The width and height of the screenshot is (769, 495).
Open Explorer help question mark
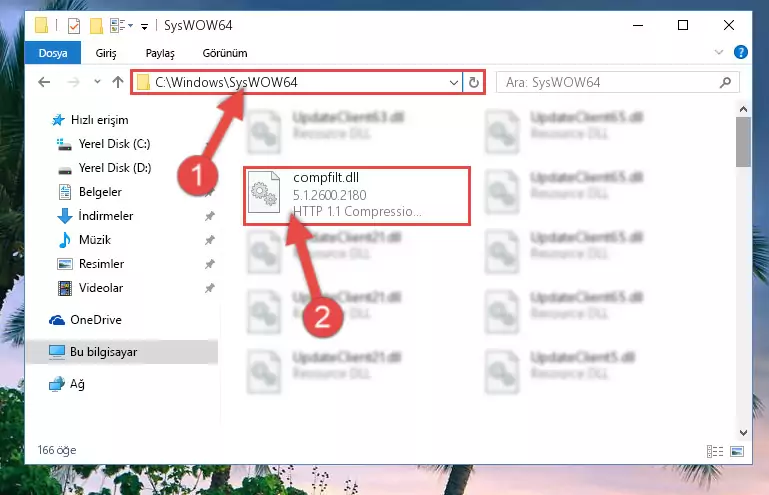(741, 52)
